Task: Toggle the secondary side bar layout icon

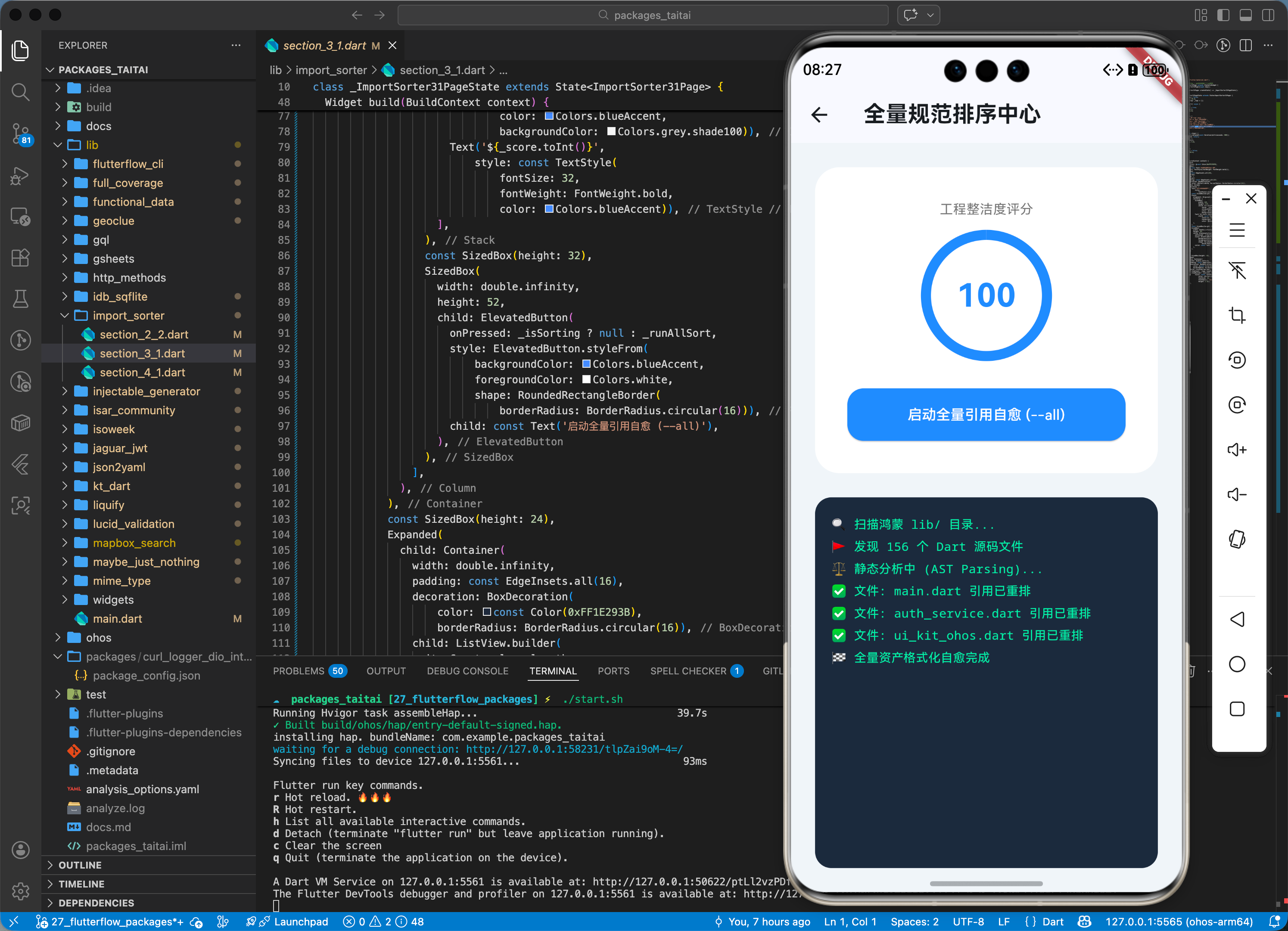Action: [x=1268, y=16]
